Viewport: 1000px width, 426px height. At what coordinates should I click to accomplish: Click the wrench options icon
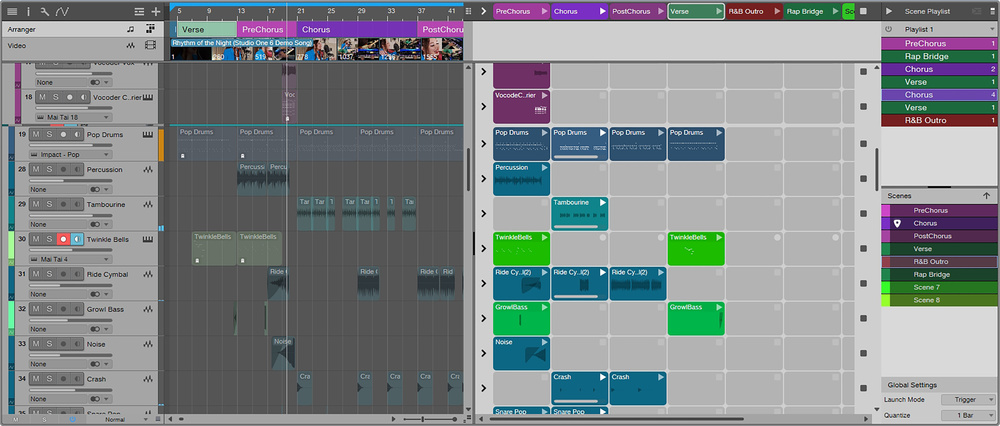click(x=46, y=11)
